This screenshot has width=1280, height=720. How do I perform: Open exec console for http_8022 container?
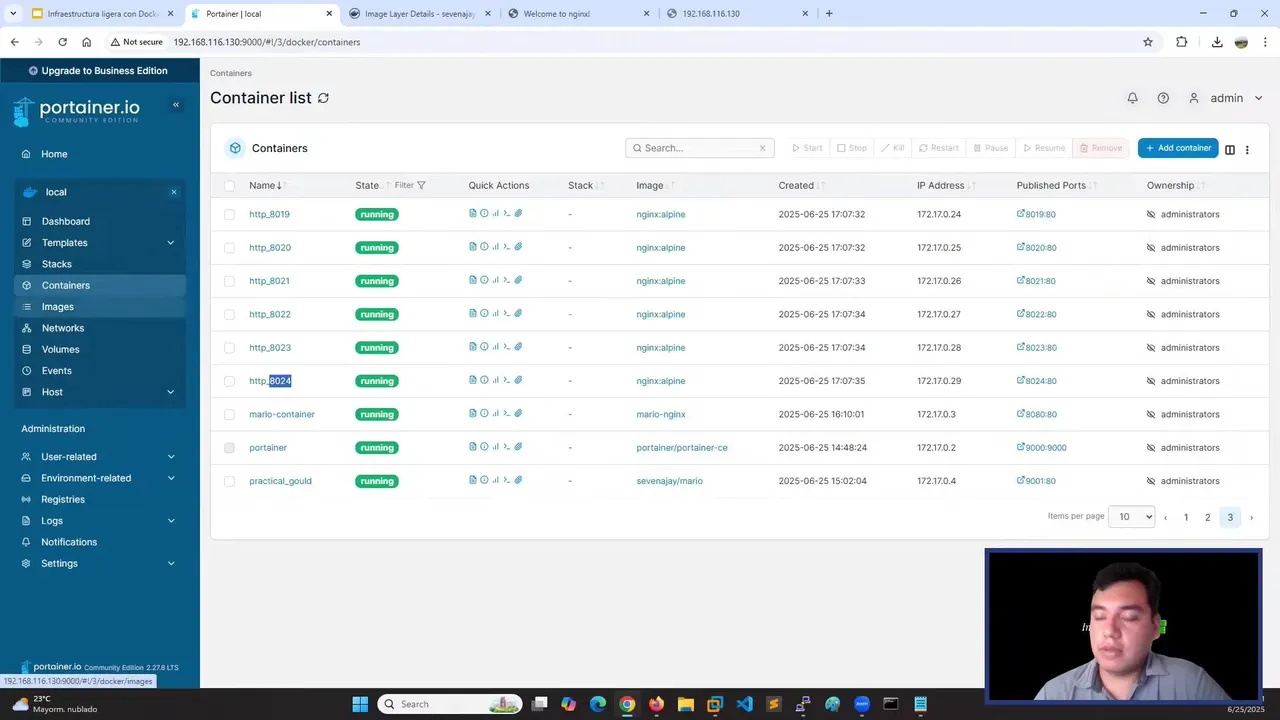pyautogui.click(x=507, y=313)
